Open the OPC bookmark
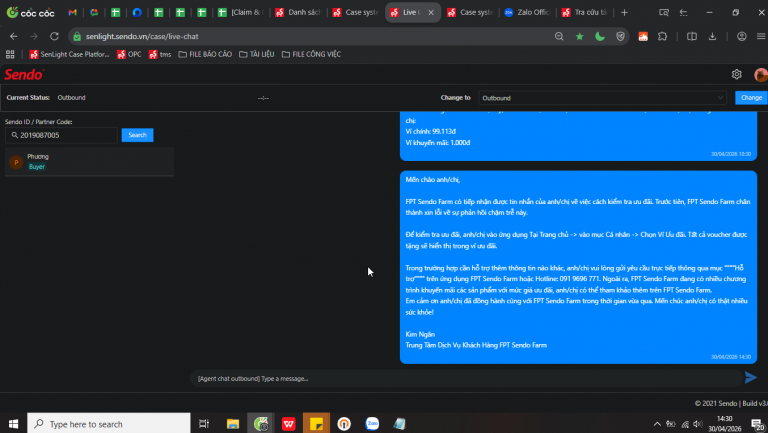 [x=129, y=54]
